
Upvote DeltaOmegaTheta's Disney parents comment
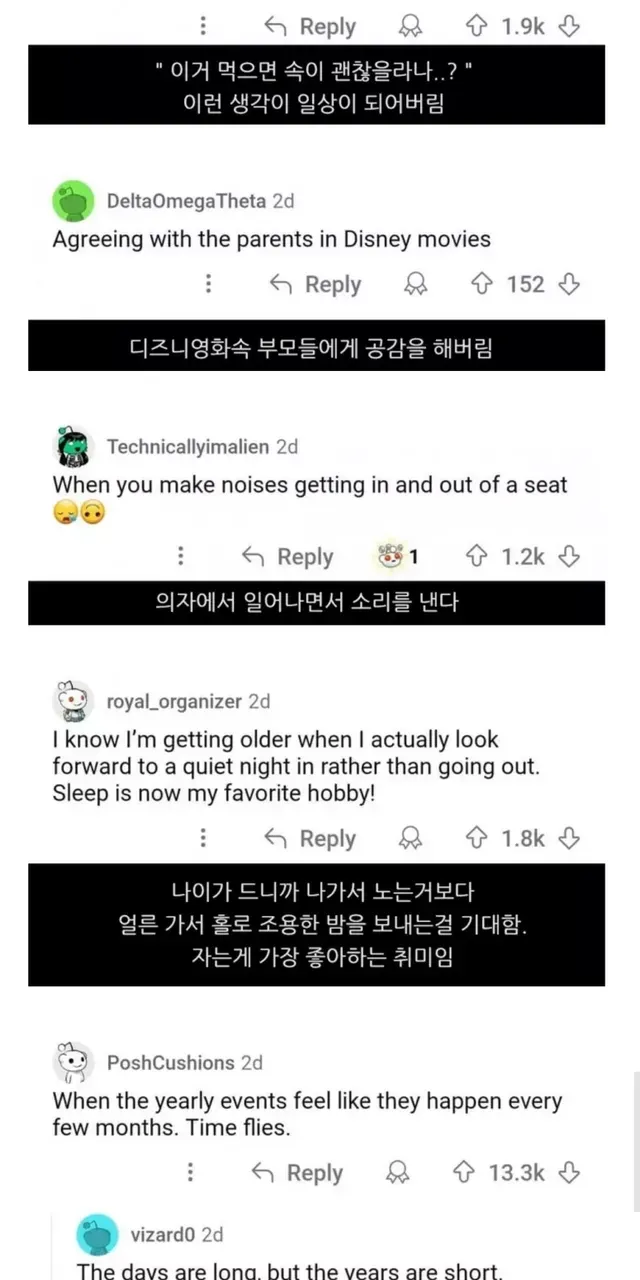pyautogui.click(x=482, y=285)
